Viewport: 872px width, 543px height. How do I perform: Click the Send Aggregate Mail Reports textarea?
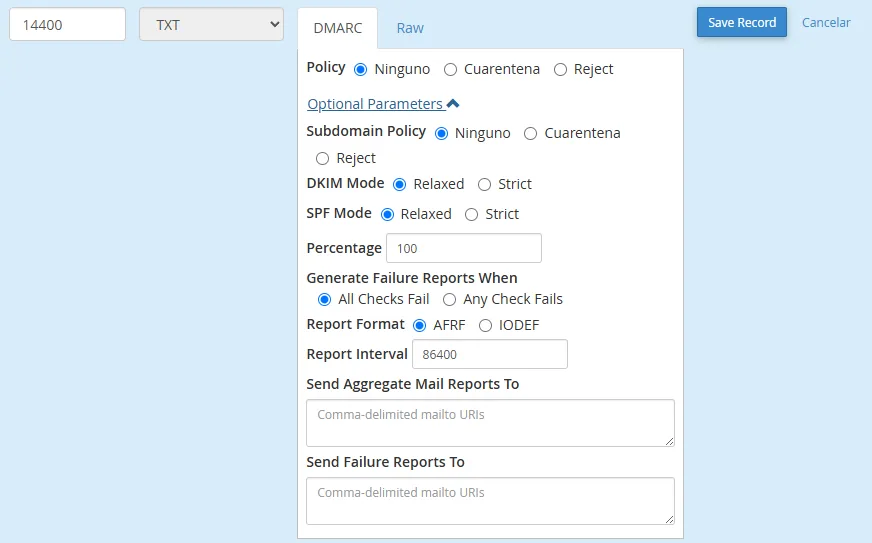490,422
